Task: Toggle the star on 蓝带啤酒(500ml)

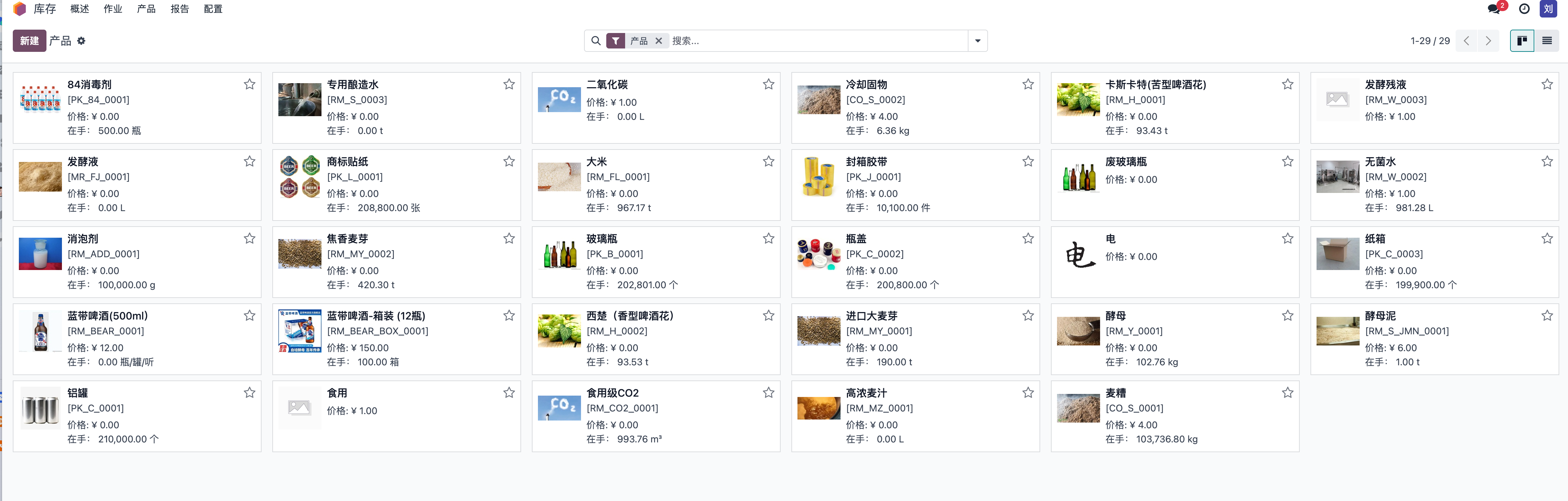Action: [x=249, y=315]
